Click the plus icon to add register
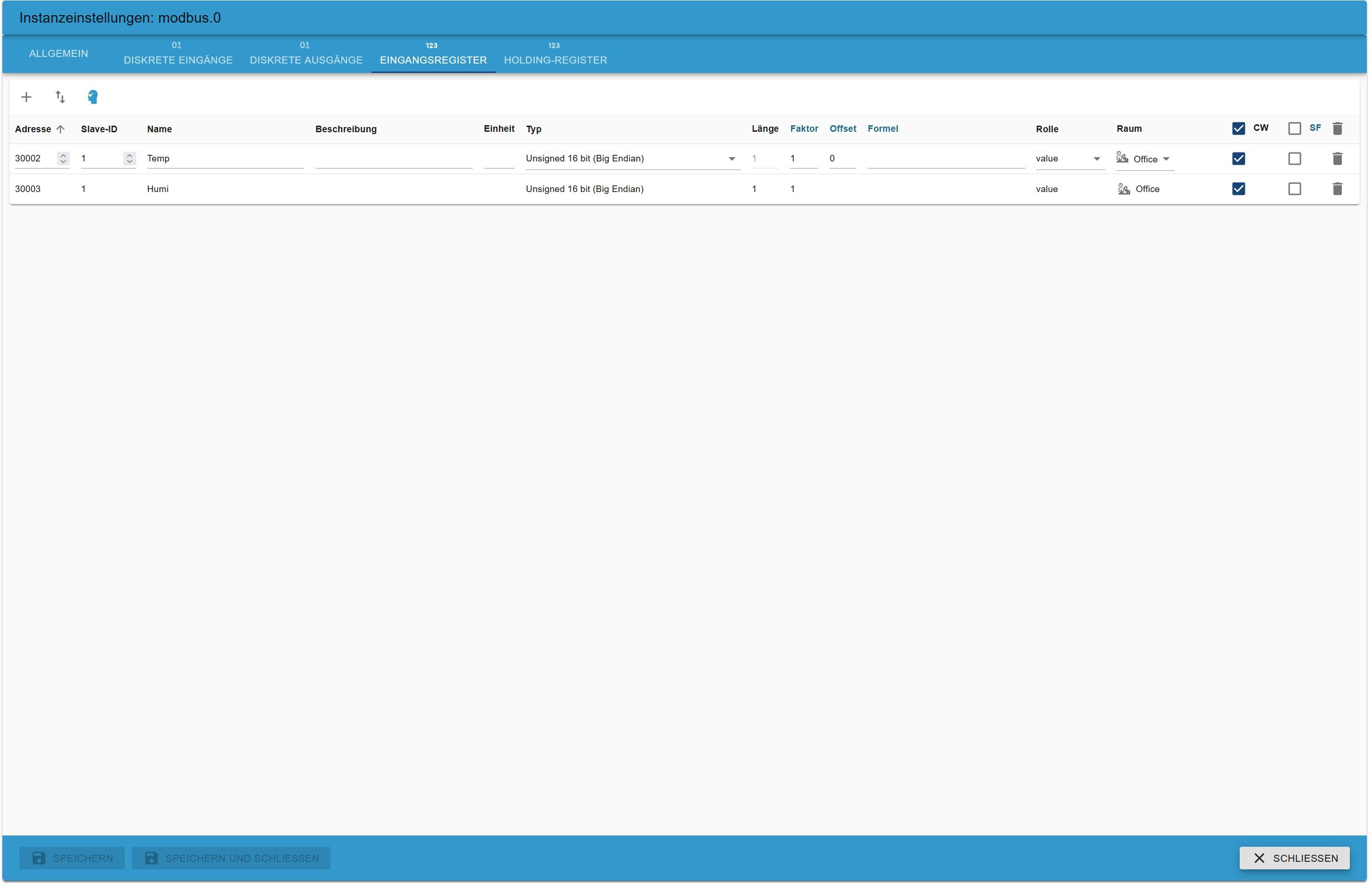This screenshot has height=883, width=1372. (x=26, y=97)
